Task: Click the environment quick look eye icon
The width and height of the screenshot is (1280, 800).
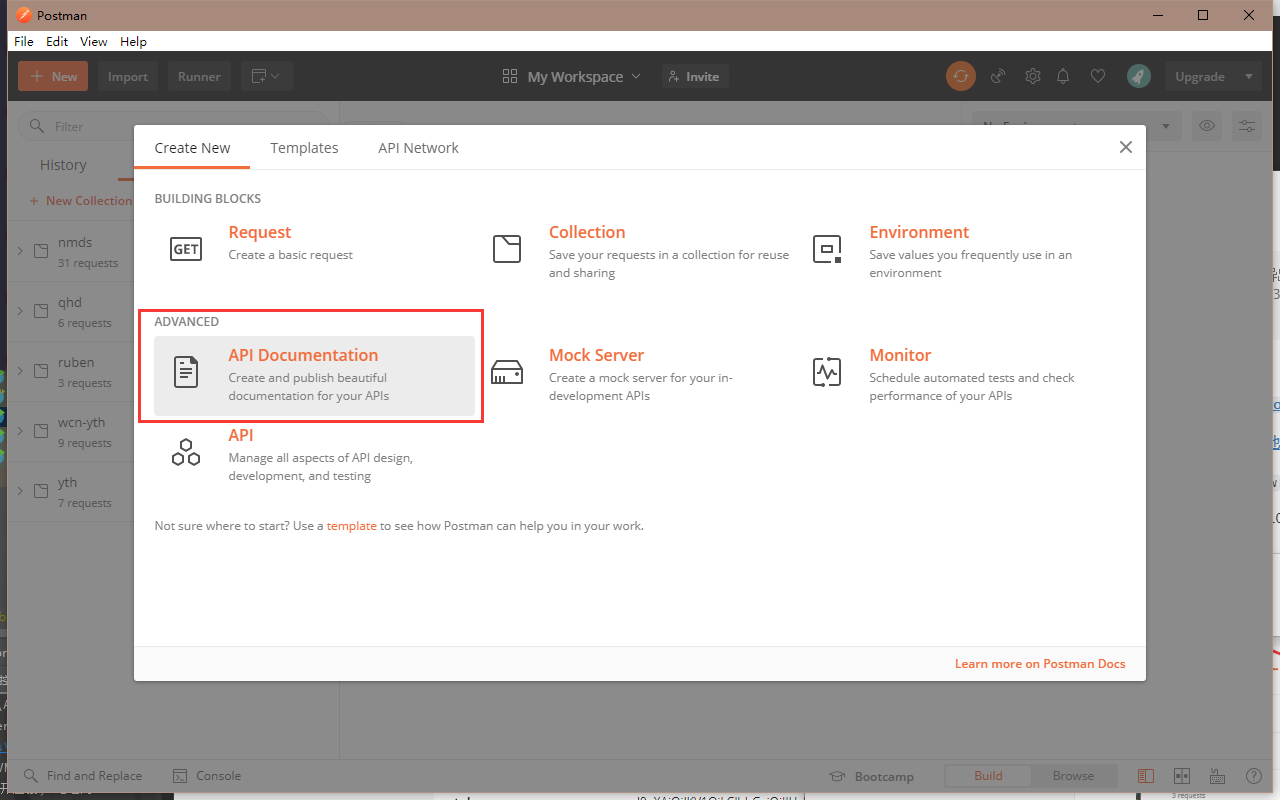Action: (1208, 126)
